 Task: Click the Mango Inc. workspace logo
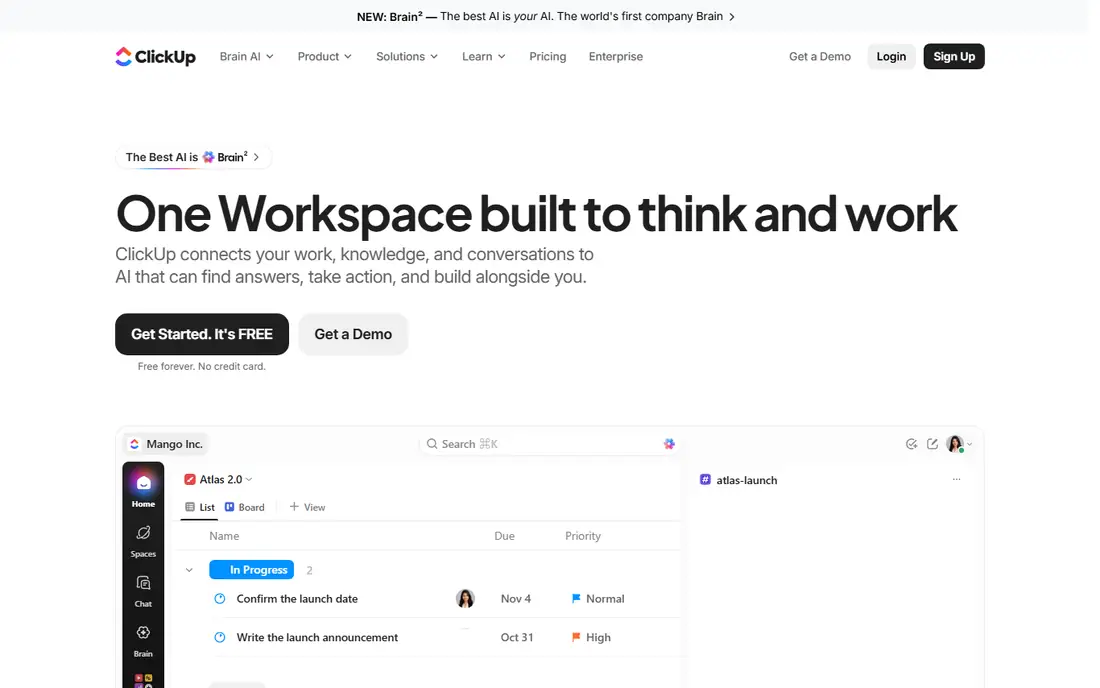[135, 444]
